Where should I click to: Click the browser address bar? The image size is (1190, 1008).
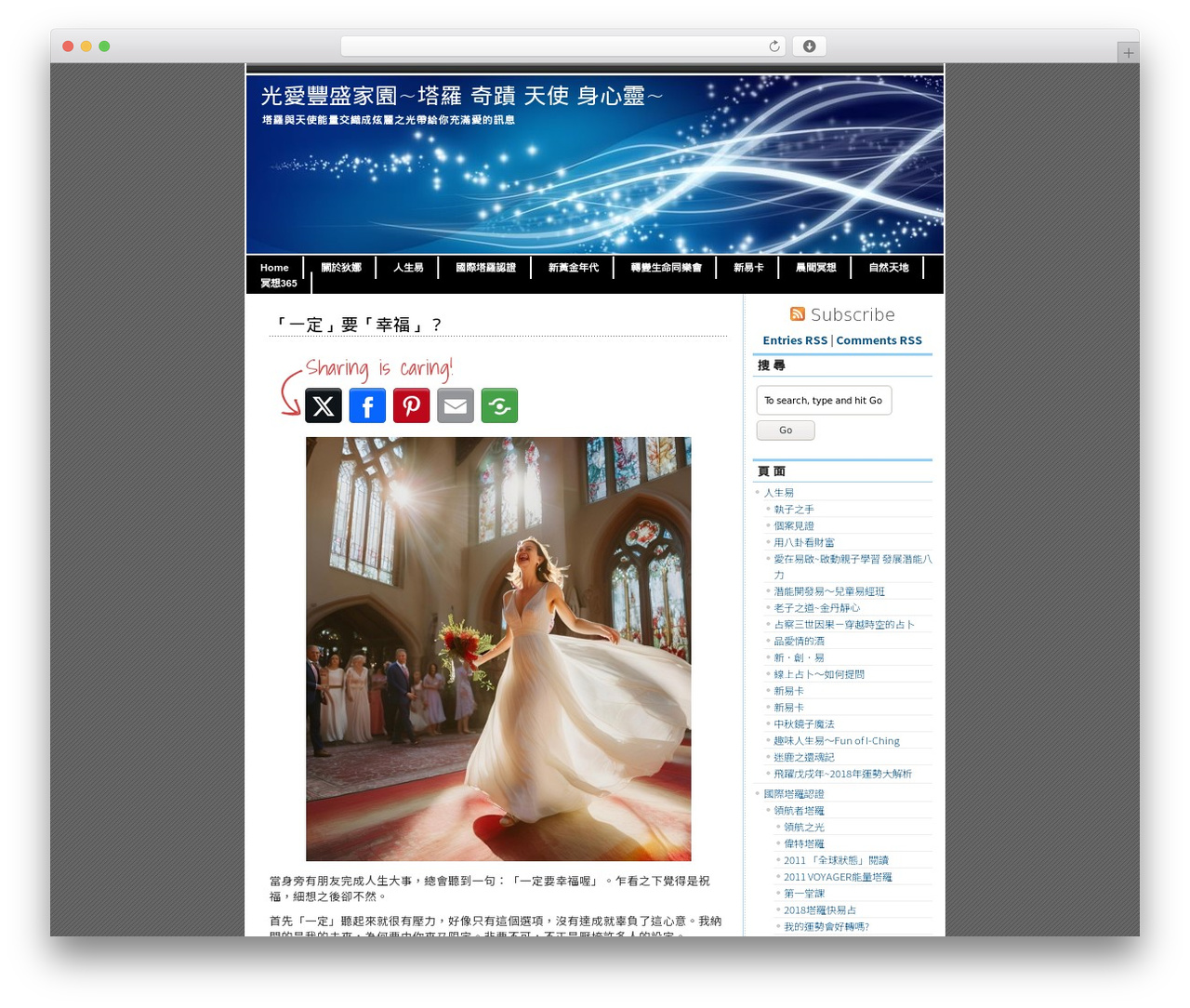562,46
